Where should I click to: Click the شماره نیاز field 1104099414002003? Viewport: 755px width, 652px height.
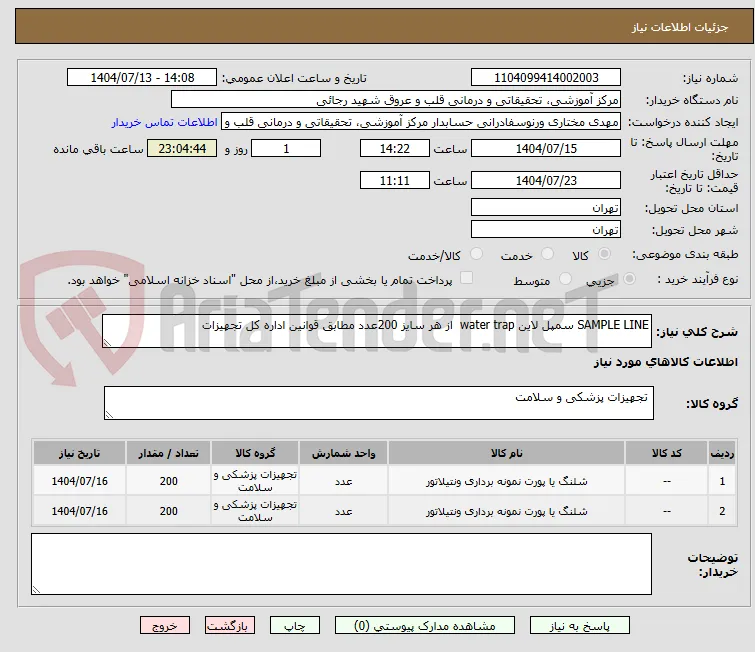tap(546, 78)
